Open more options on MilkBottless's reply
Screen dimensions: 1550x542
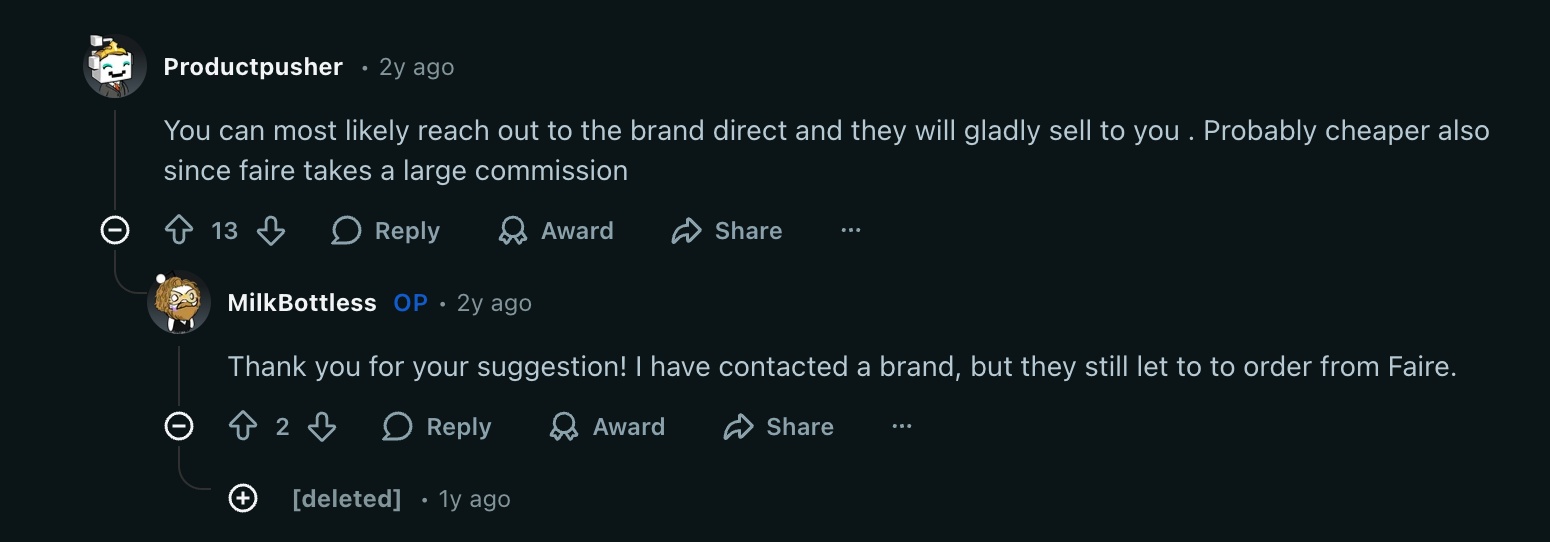click(902, 427)
